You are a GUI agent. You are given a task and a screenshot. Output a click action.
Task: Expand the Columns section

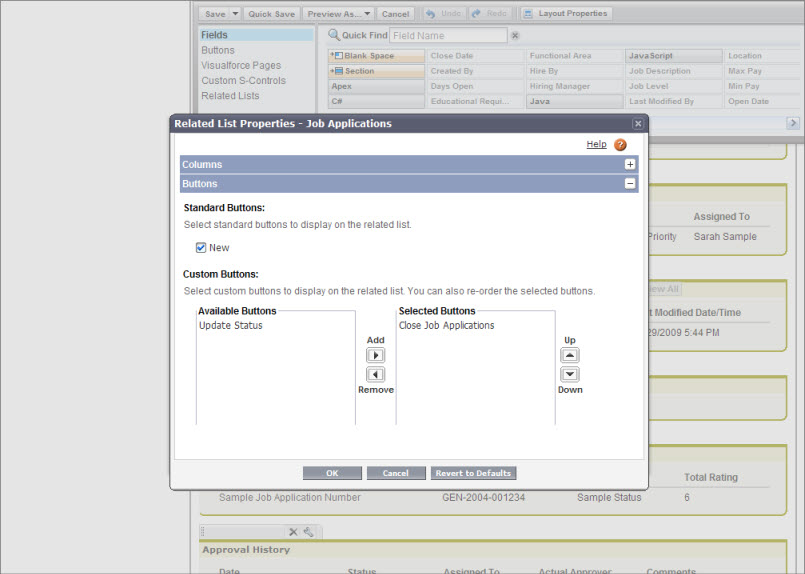coord(630,164)
